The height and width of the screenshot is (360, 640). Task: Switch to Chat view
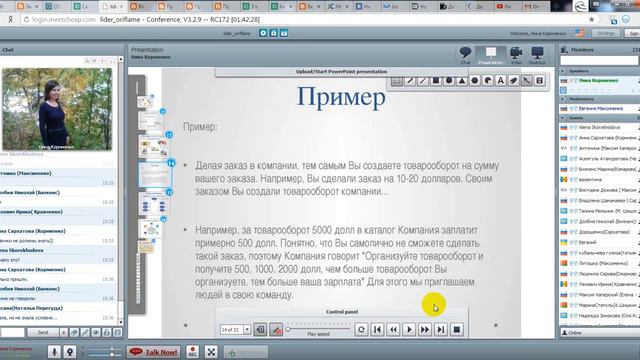pos(465,56)
